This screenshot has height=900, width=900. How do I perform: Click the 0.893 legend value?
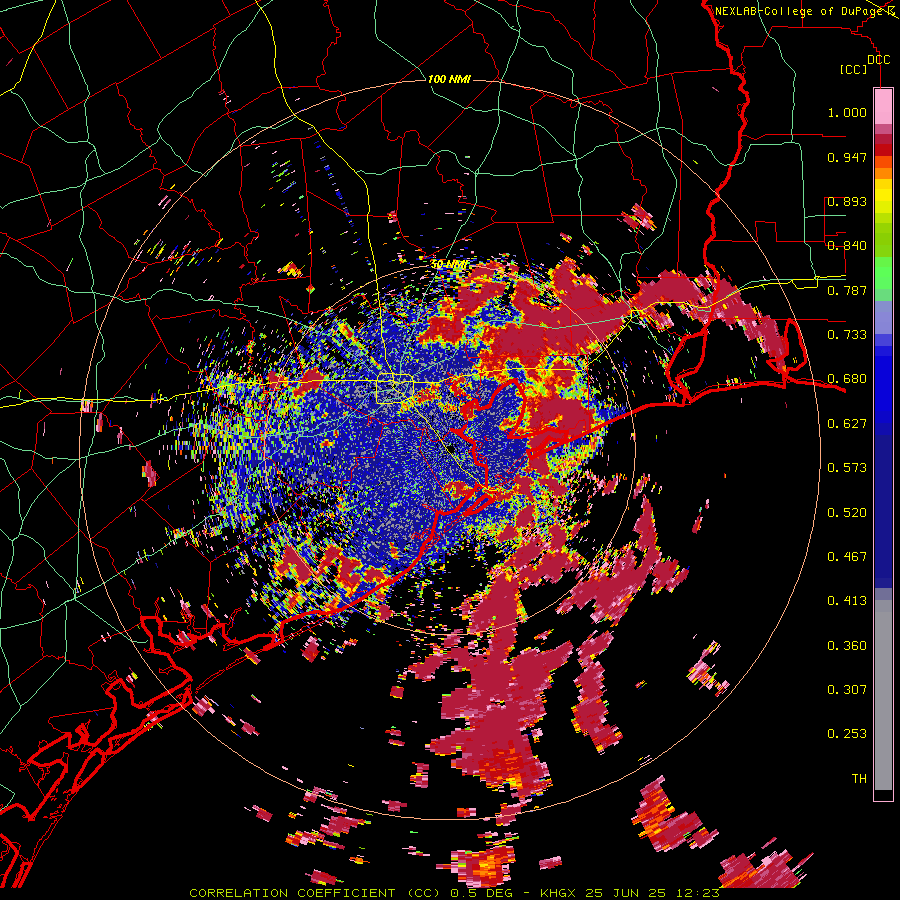click(x=847, y=201)
